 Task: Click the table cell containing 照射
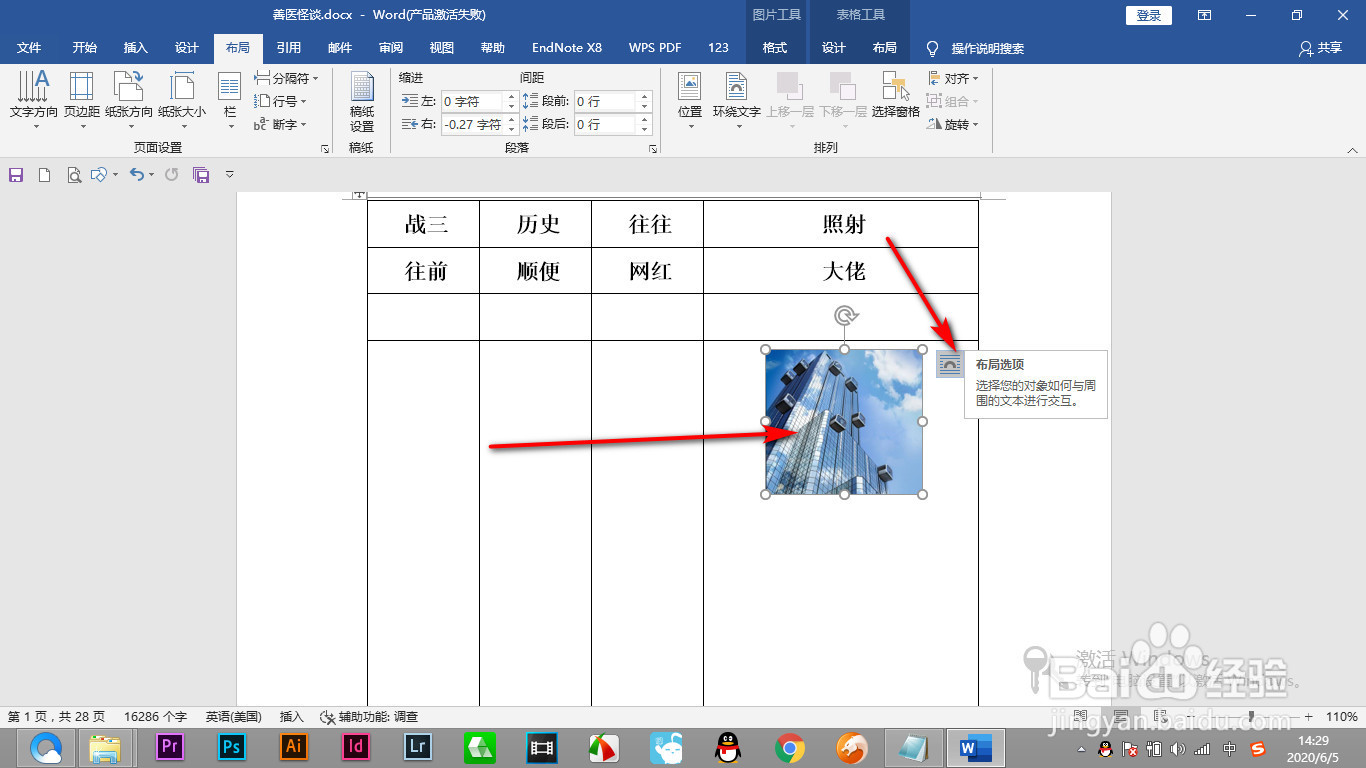tap(841, 224)
